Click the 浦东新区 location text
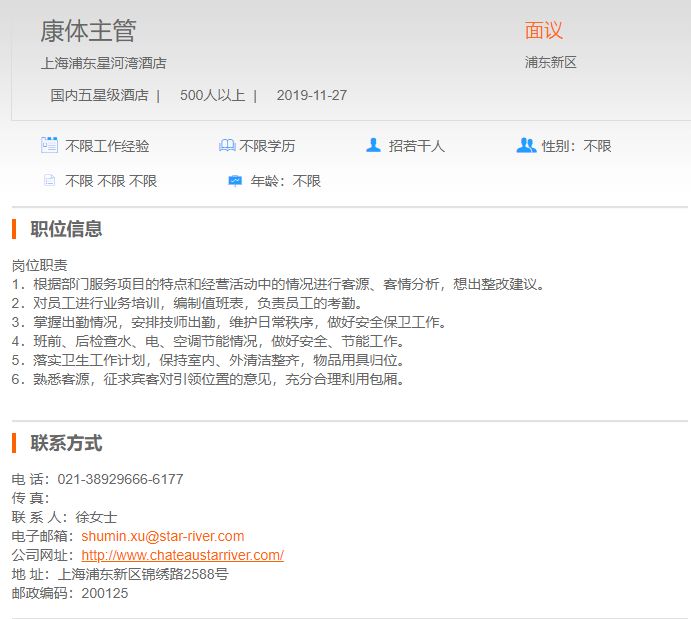This screenshot has height=619, width=691. pos(551,63)
